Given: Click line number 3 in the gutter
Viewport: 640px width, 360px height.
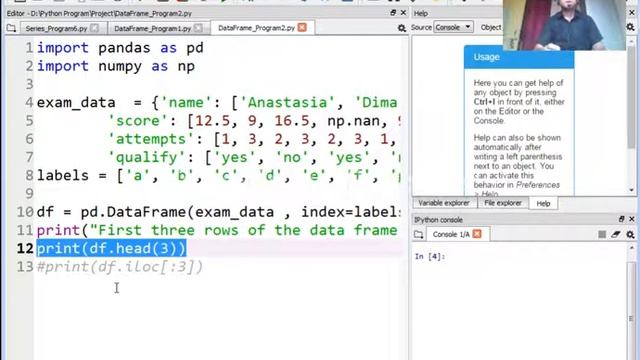Looking at the screenshot, I should click(x=29, y=84).
